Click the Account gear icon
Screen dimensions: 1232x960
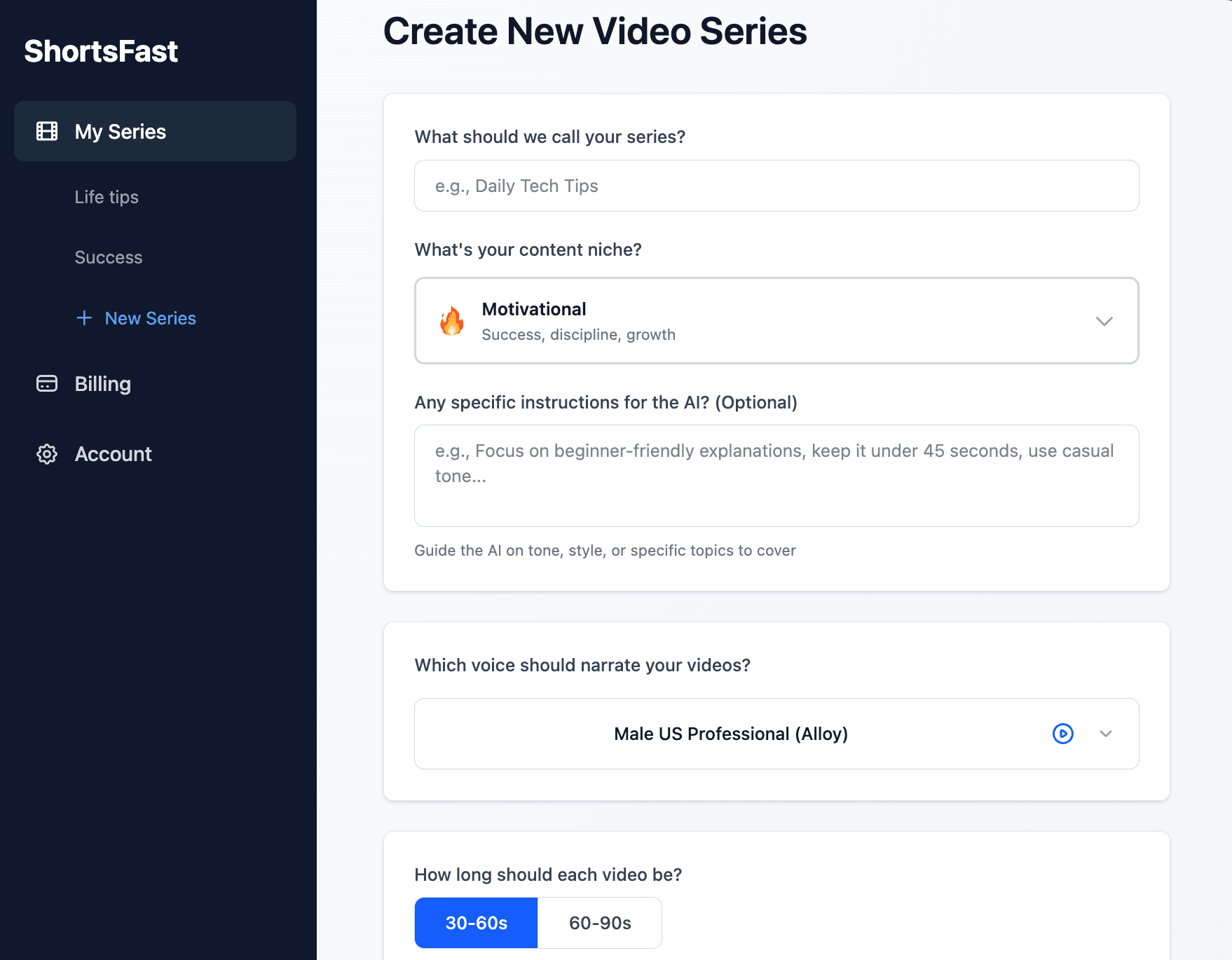[46, 454]
